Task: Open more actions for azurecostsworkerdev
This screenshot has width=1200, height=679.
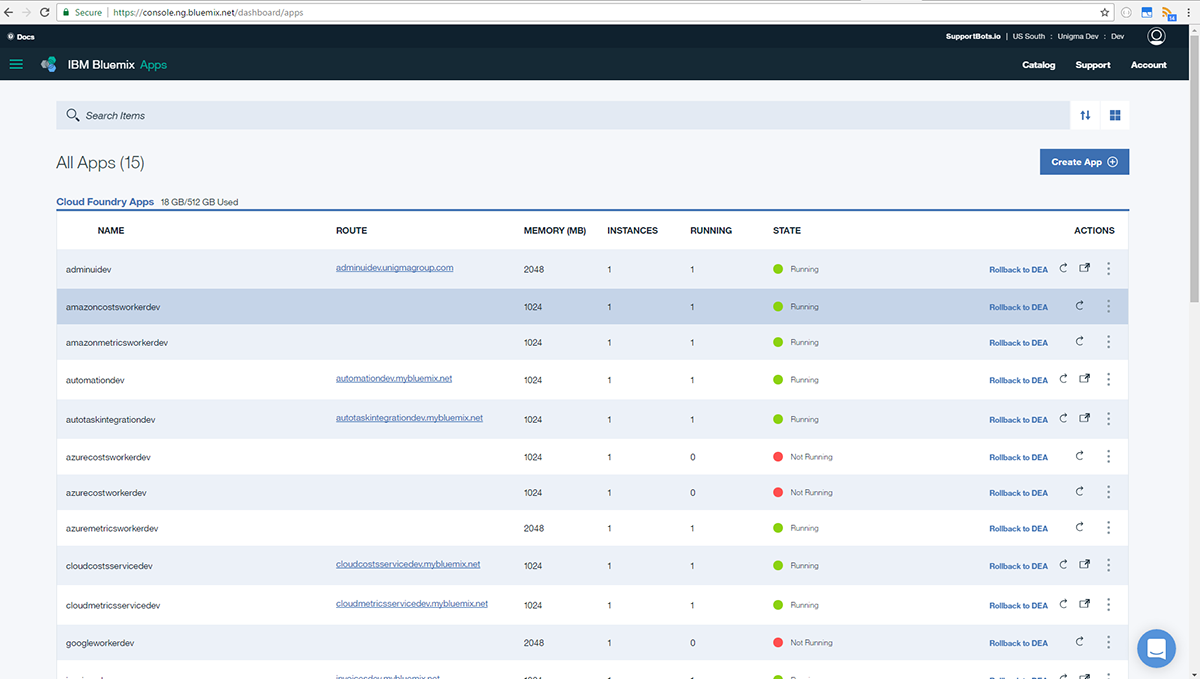Action: 1109,456
